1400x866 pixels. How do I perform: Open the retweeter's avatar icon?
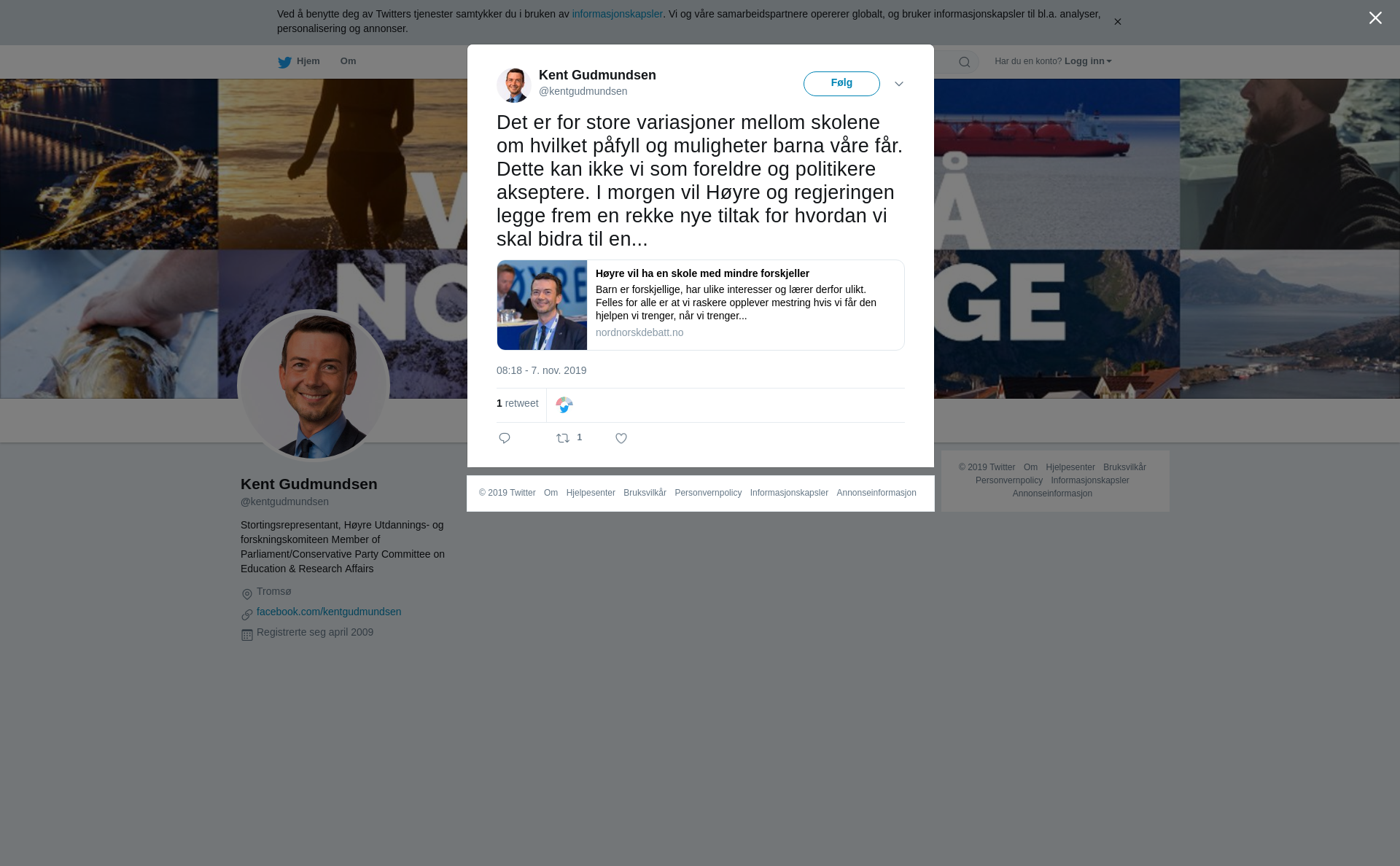(564, 405)
